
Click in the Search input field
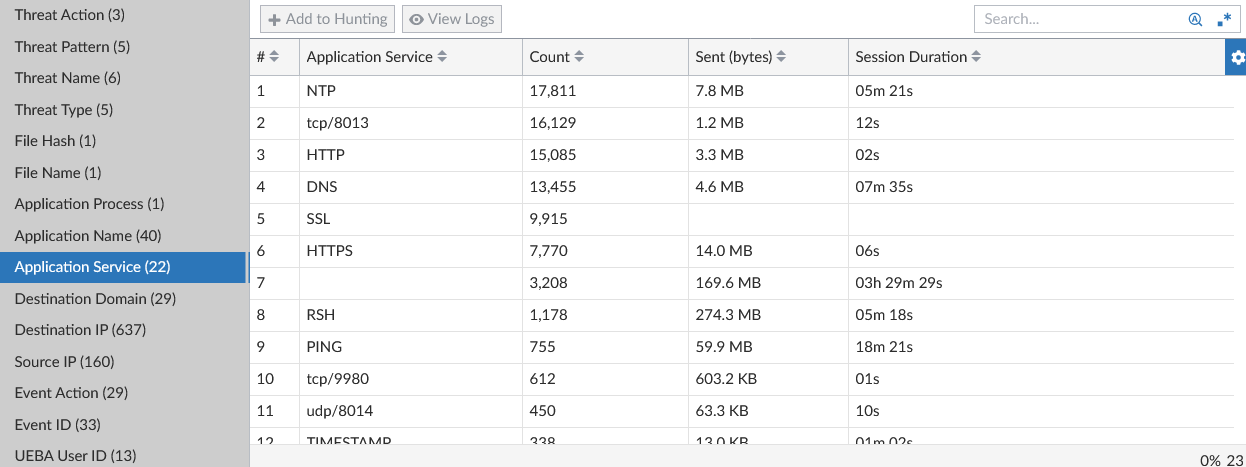tap(1080, 19)
